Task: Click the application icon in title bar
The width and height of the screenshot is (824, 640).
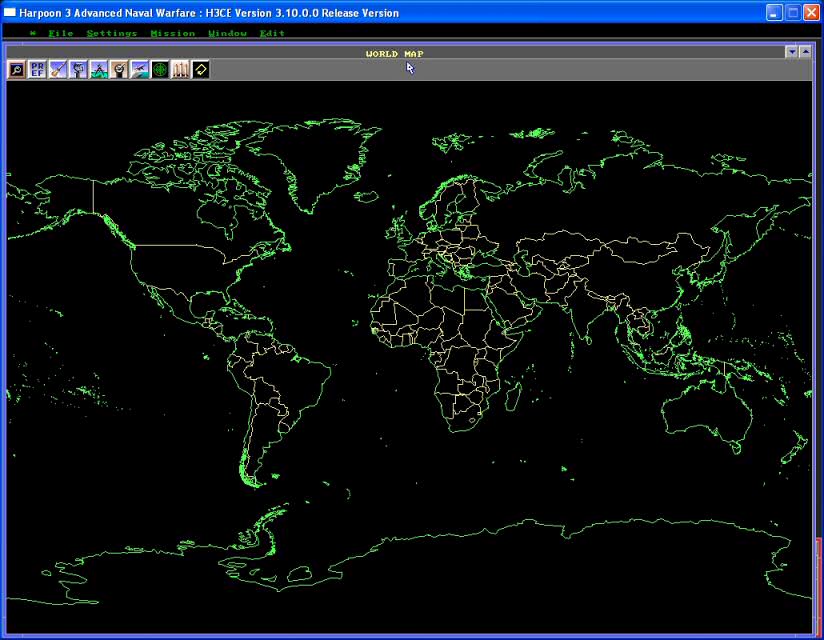Action: click(9, 12)
